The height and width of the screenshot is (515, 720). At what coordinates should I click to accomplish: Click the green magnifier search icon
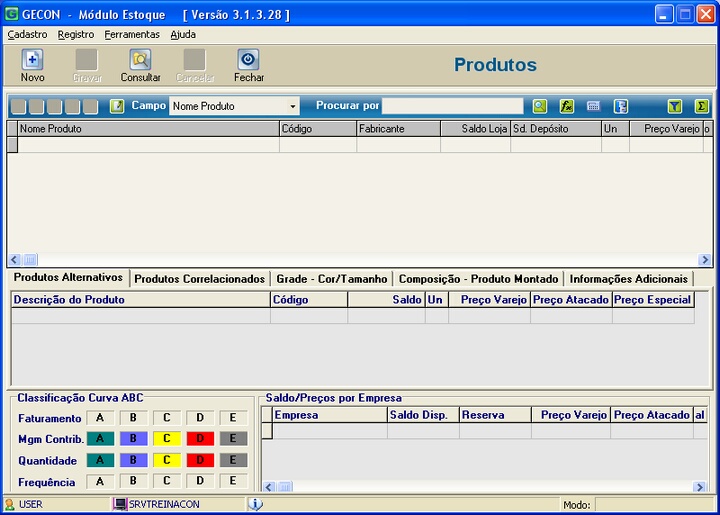point(540,106)
